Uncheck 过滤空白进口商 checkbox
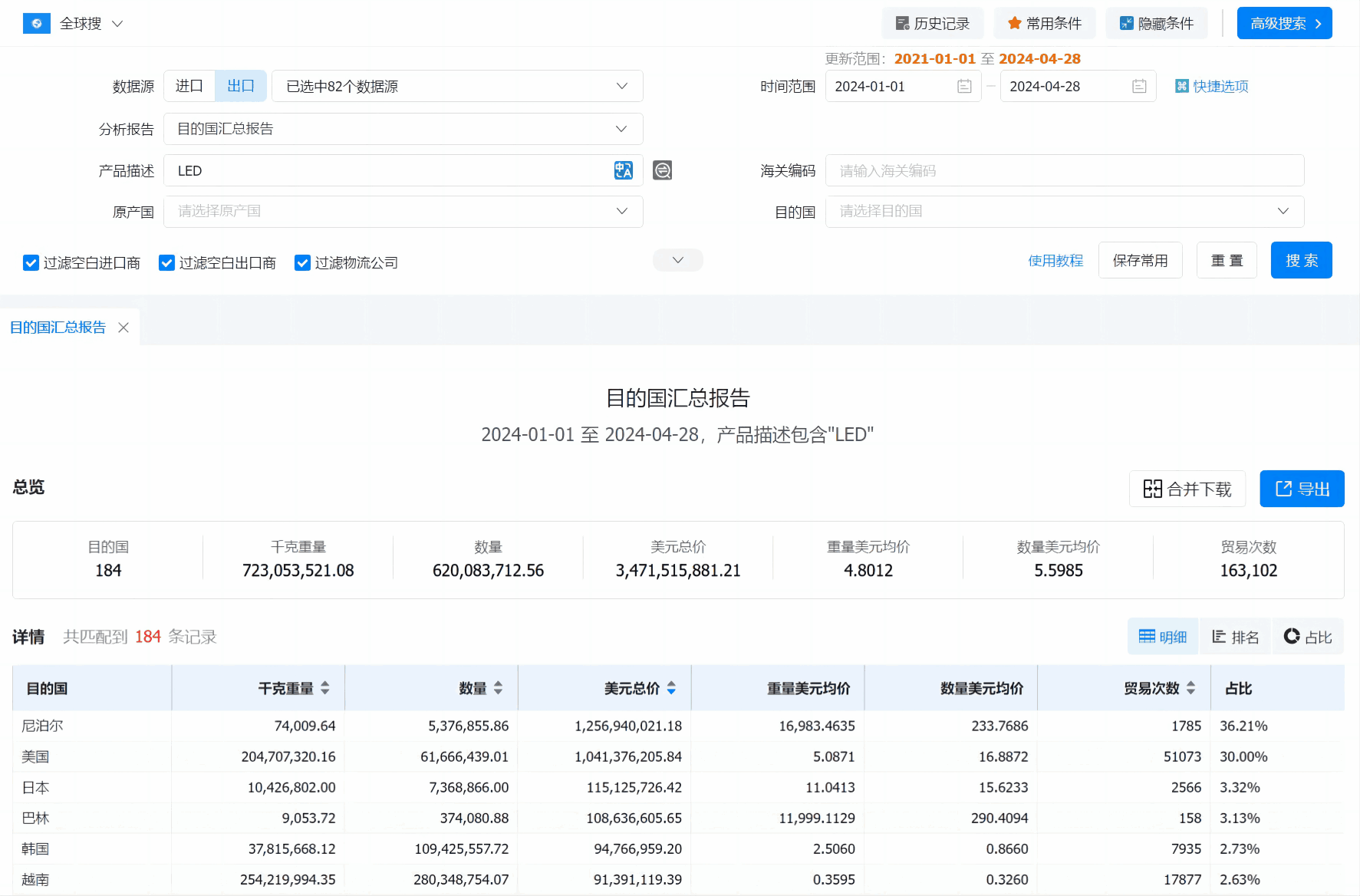Screen dimensions: 1360x896 [31, 262]
